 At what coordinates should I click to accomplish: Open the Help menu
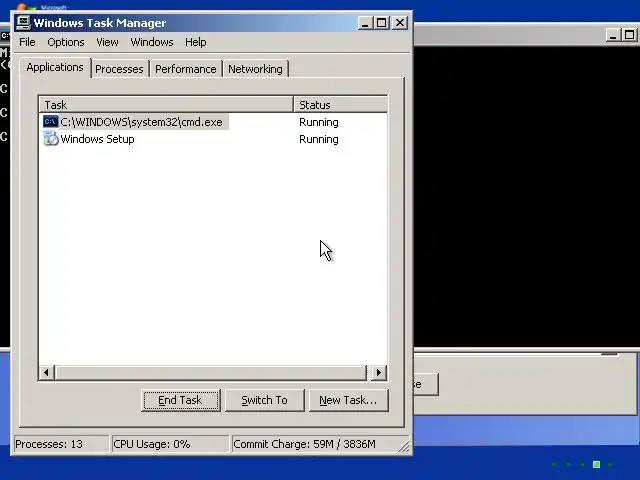(x=196, y=42)
